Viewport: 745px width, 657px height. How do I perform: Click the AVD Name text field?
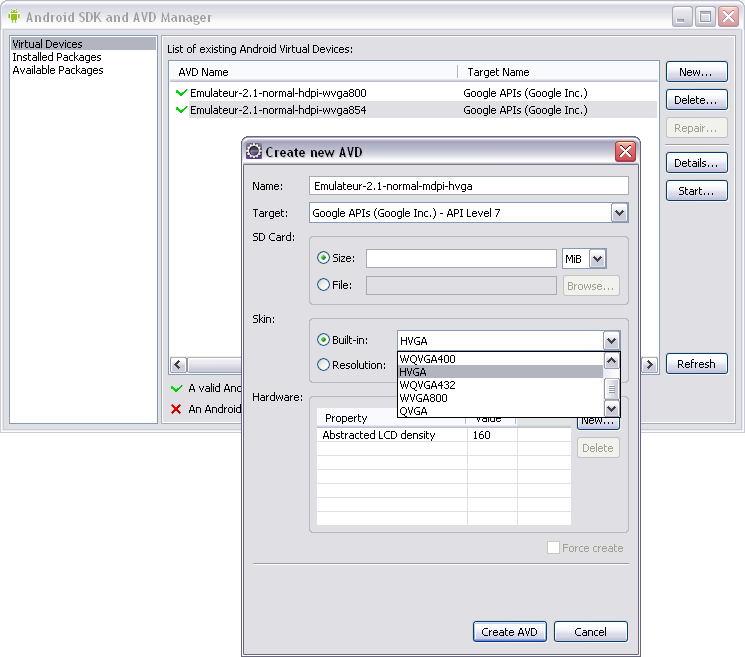469,186
